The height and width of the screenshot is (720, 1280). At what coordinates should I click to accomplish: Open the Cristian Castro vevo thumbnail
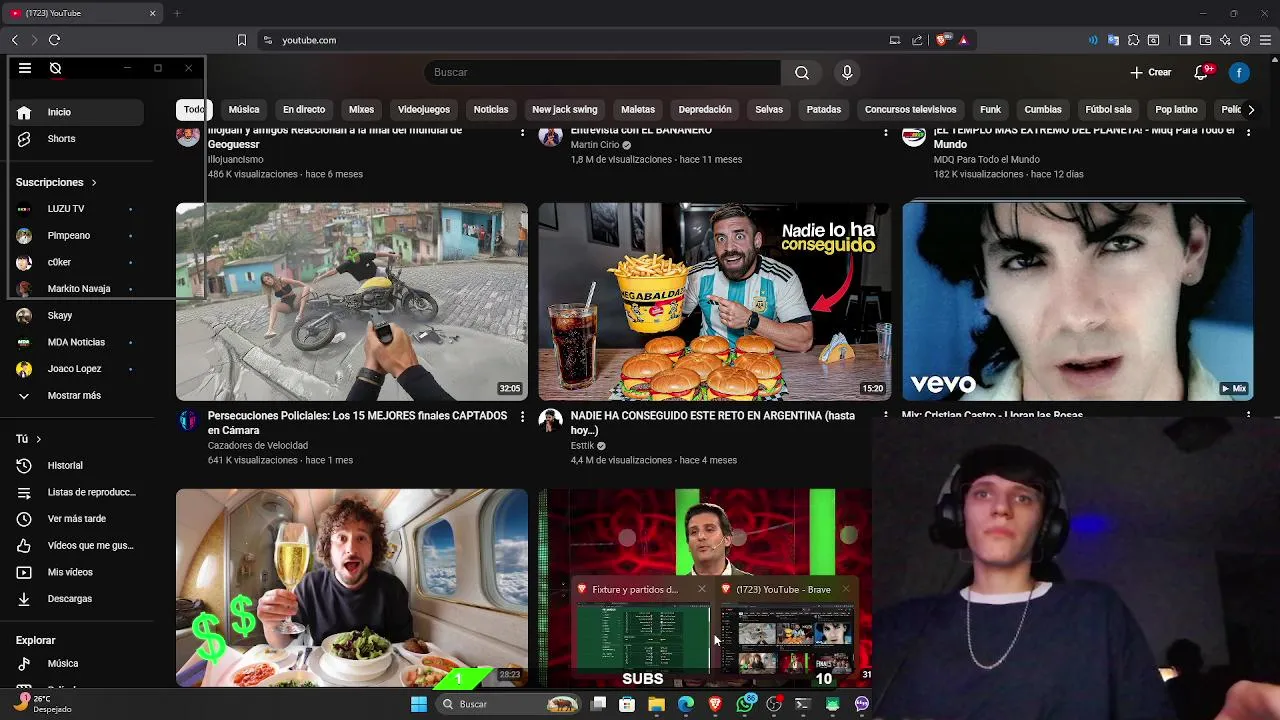[1077, 302]
